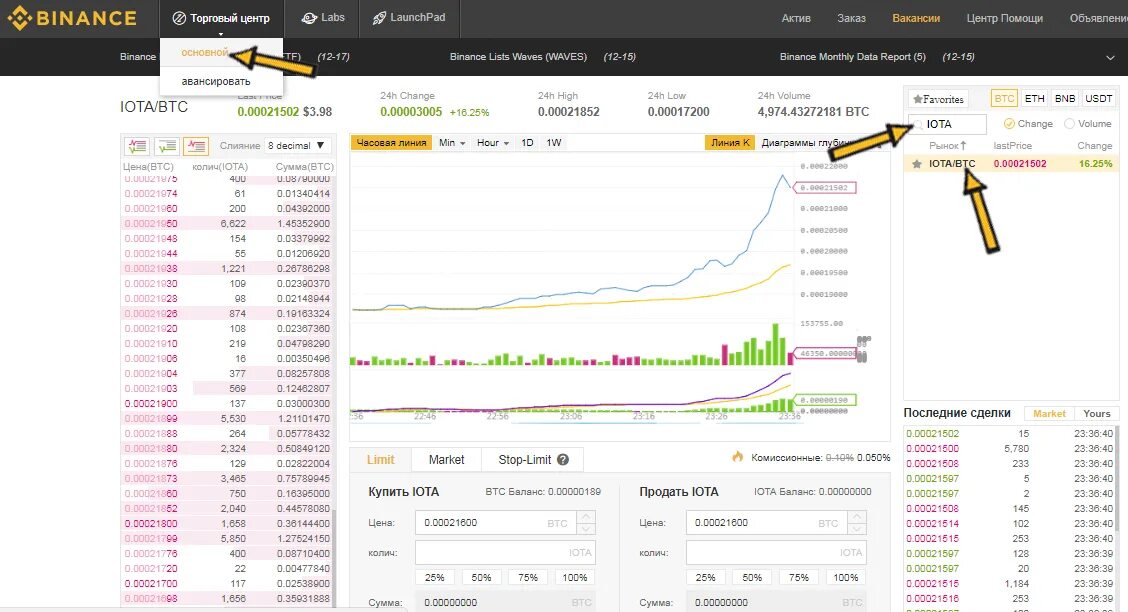Screen dimensions: 1128x612
Task: Set buy amount to 75%
Action: [x=528, y=577]
